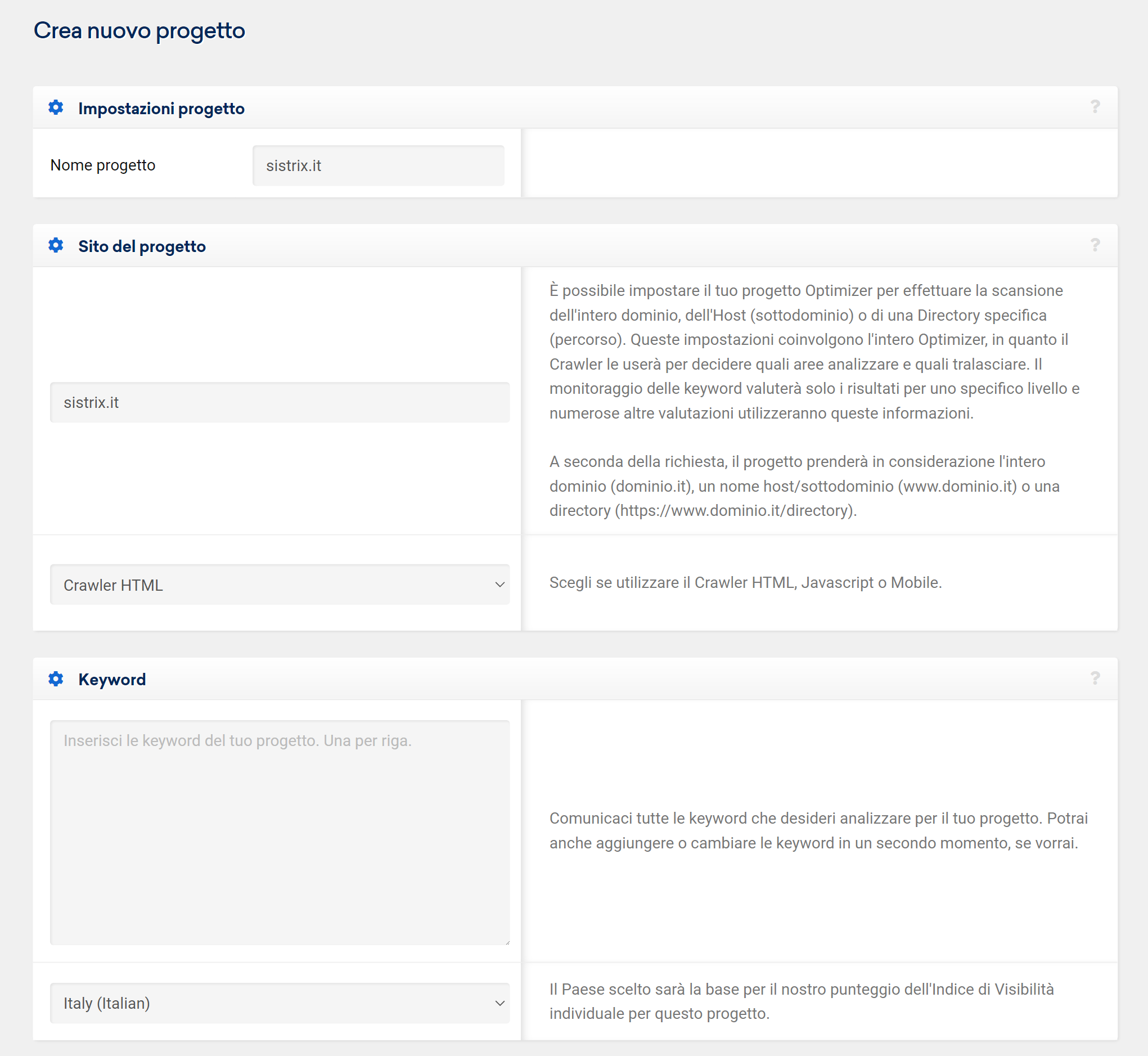The height and width of the screenshot is (1056, 1148).
Task: Open the Crawler HTML dropdown
Action: coord(280,585)
